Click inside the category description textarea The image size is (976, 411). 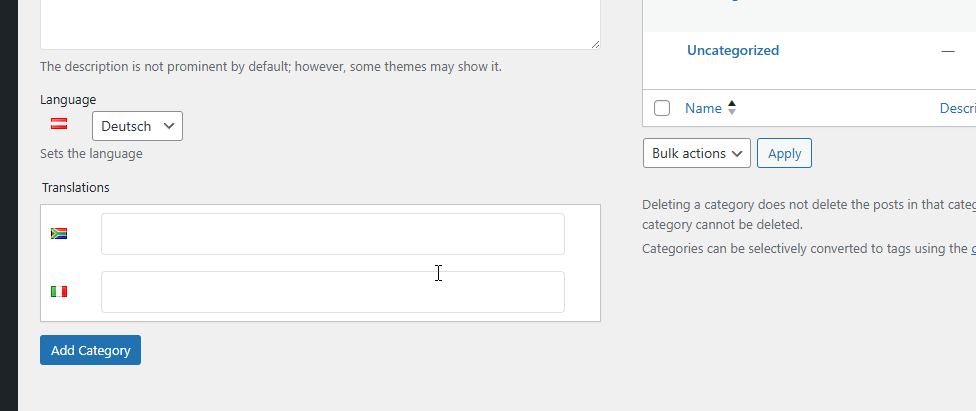coord(320,24)
